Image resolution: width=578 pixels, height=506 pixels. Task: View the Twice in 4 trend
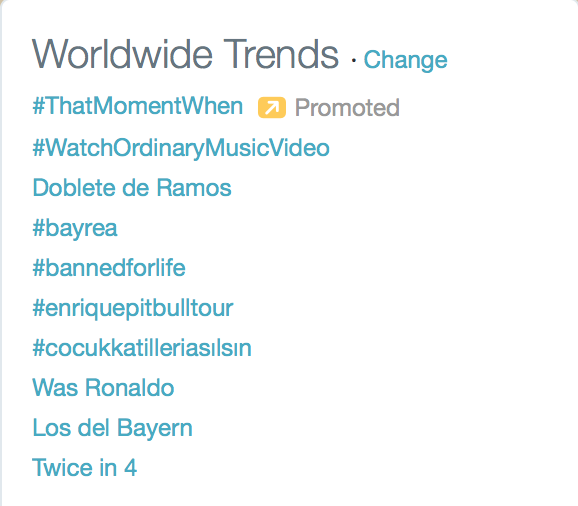coord(84,468)
